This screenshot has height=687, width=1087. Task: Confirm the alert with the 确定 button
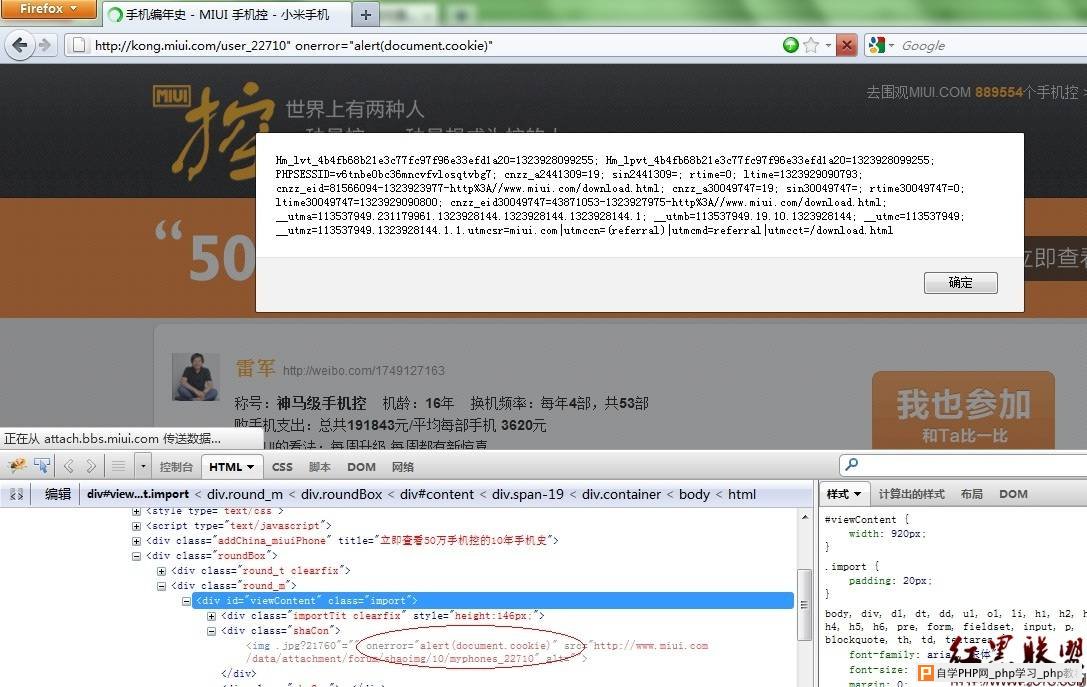[x=960, y=282]
